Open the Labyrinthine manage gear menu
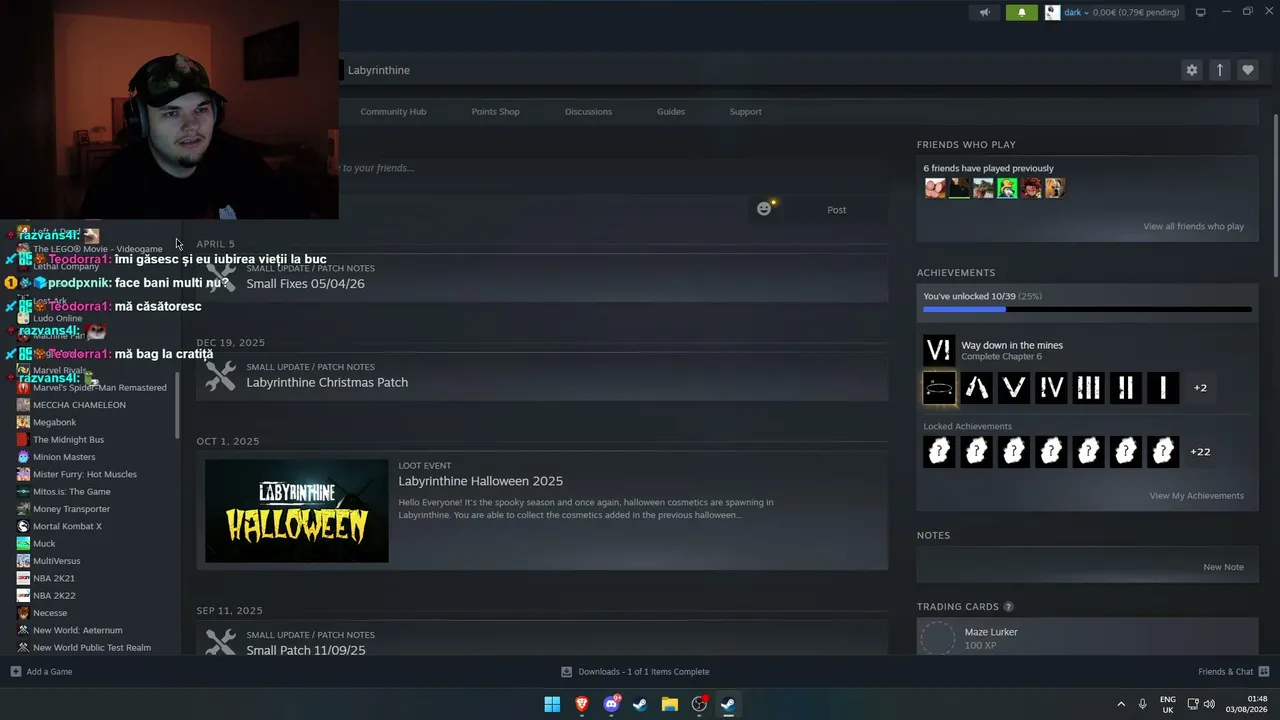This screenshot has width=1280, height=720. pos(1191,70)
